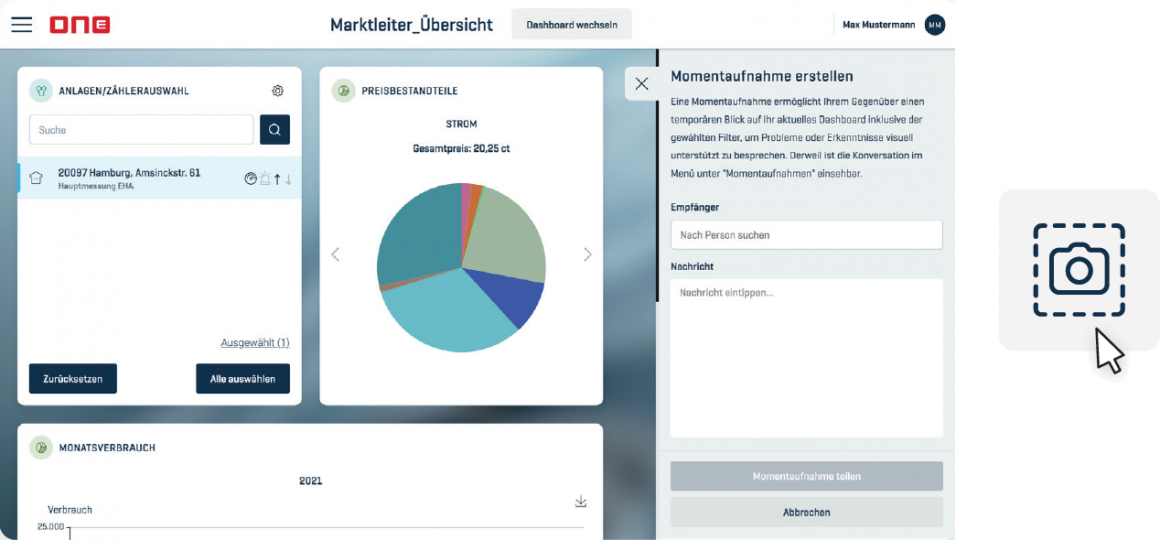
Task: Click the gauge icon on Hamburg entry
Action: coord(250,179)
